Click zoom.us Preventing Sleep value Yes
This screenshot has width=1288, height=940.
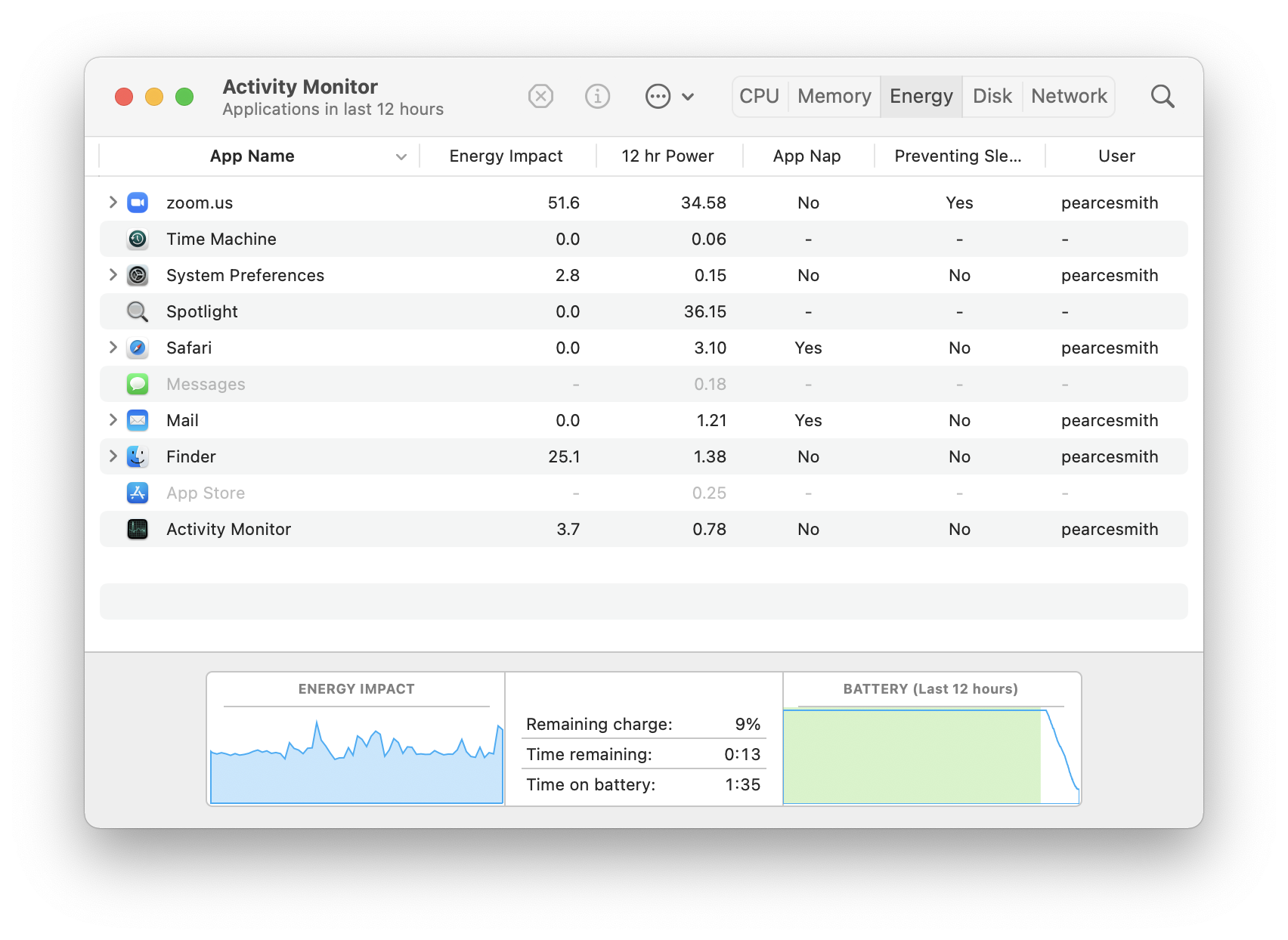[959, 203]
